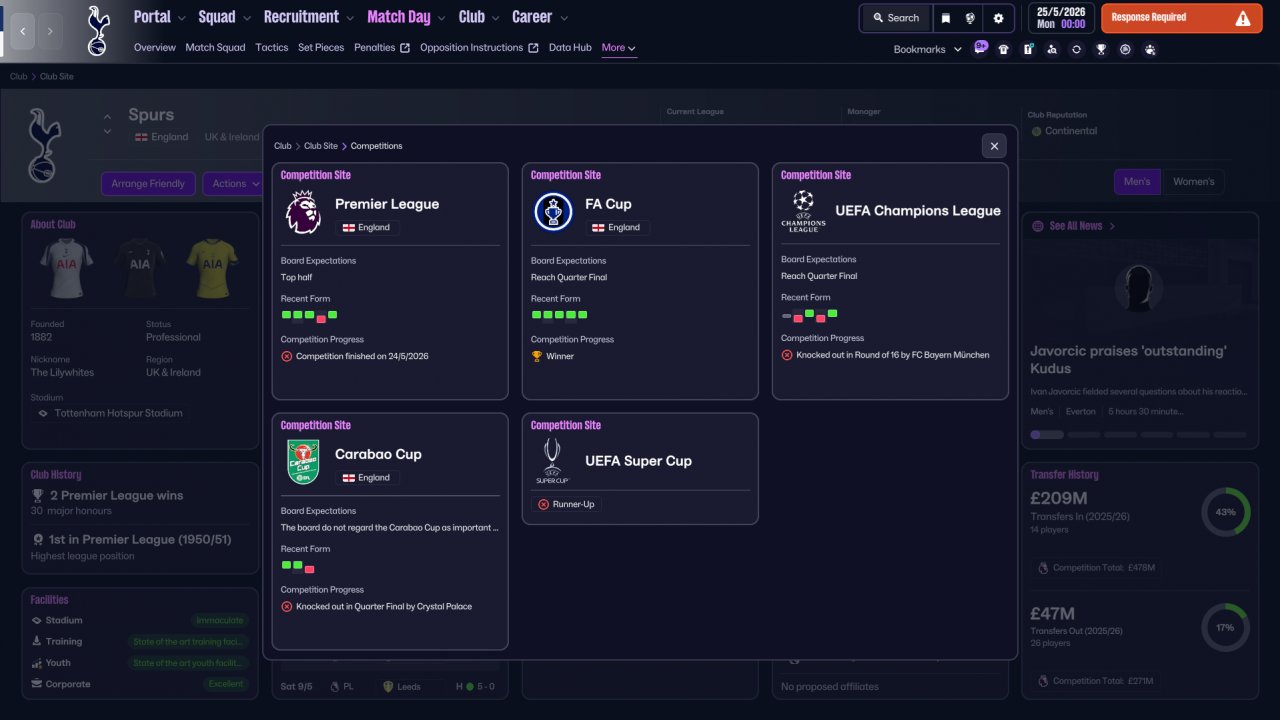Open the round chart bookmark icon

pyautogui.click(x=1125, y=49)
